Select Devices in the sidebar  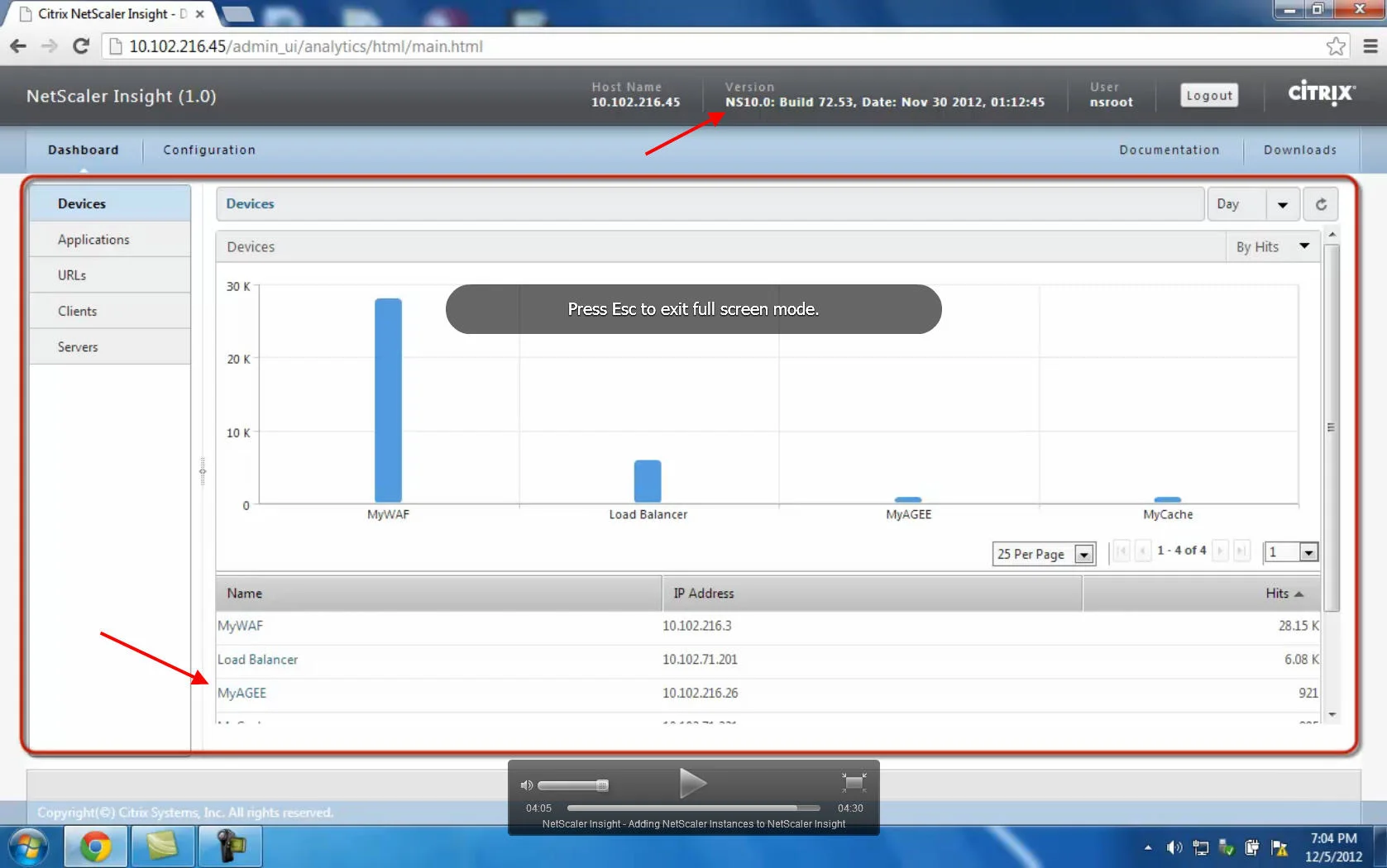[x=110, y=203]
